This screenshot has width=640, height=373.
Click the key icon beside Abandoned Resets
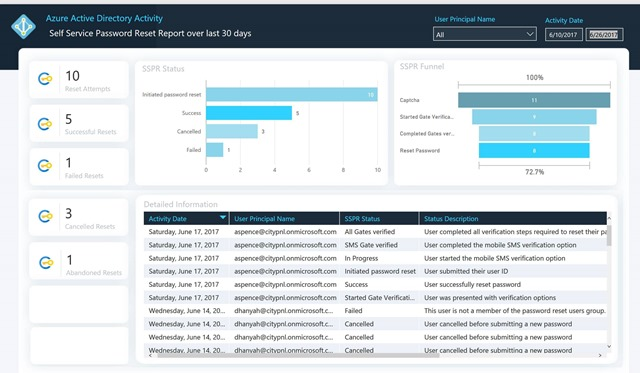pyautogui.click(x=46, y=262)
